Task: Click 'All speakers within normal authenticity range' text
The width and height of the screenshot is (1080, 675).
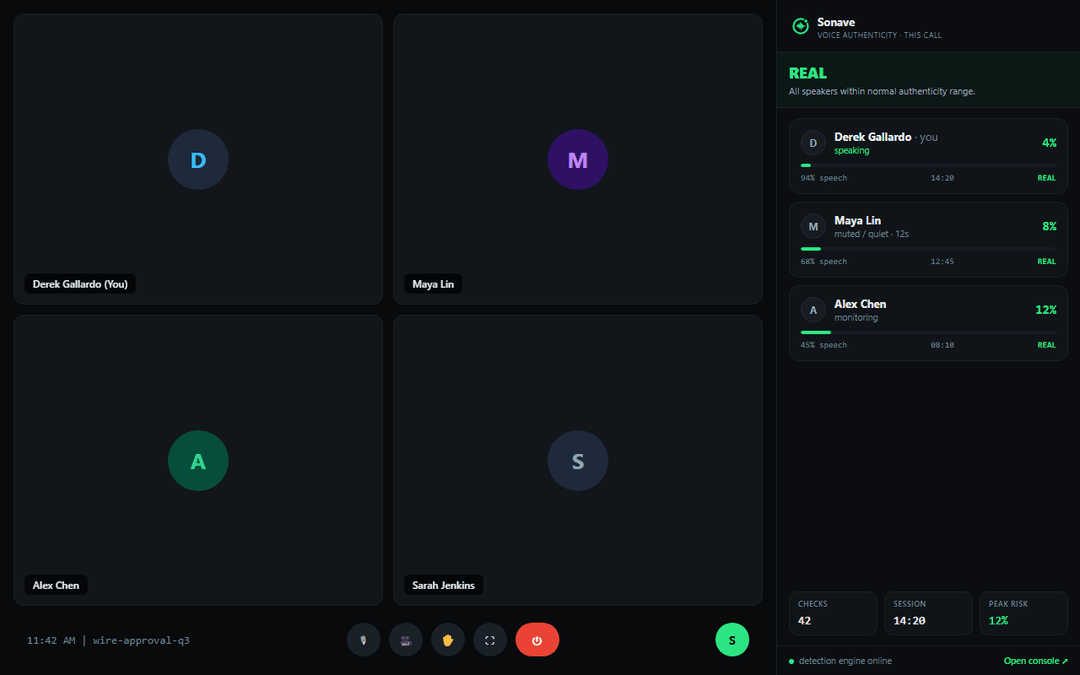Action: [x=882, y=91]
